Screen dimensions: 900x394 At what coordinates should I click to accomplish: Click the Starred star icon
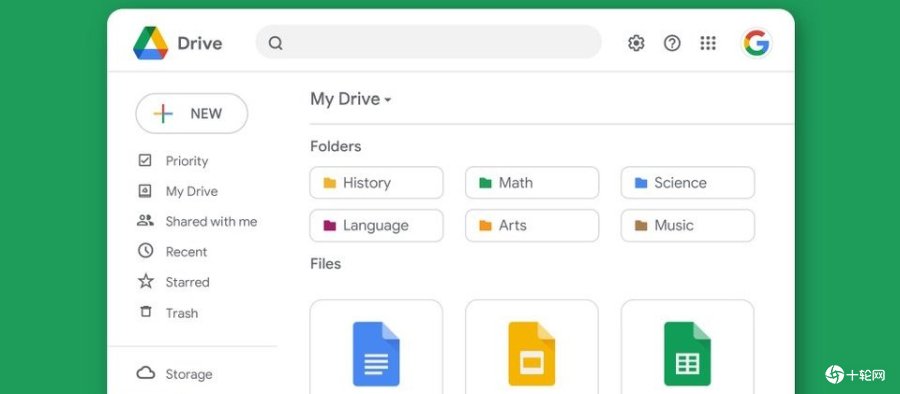[146, 281]
